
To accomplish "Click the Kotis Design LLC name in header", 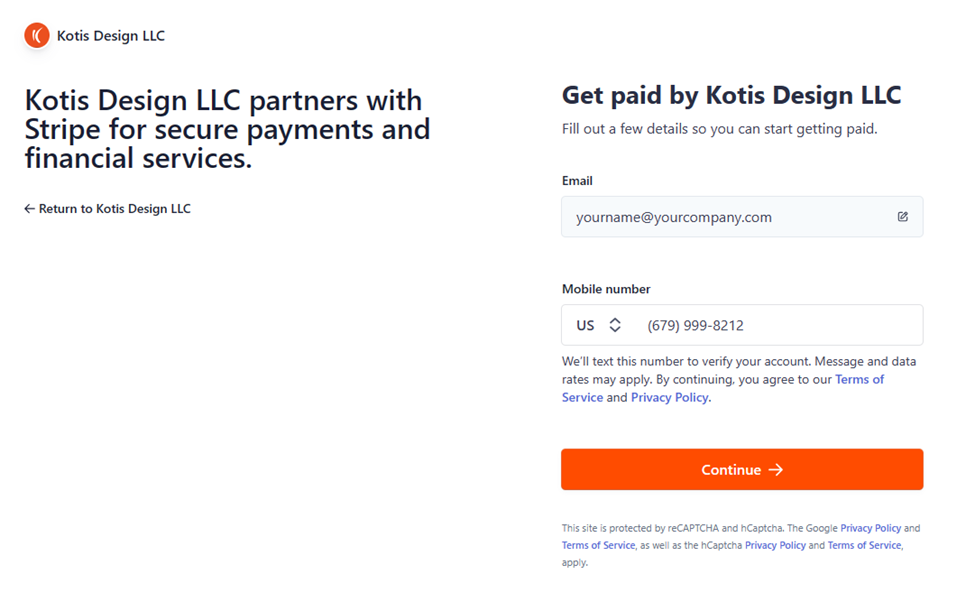I will coord(111,36).
